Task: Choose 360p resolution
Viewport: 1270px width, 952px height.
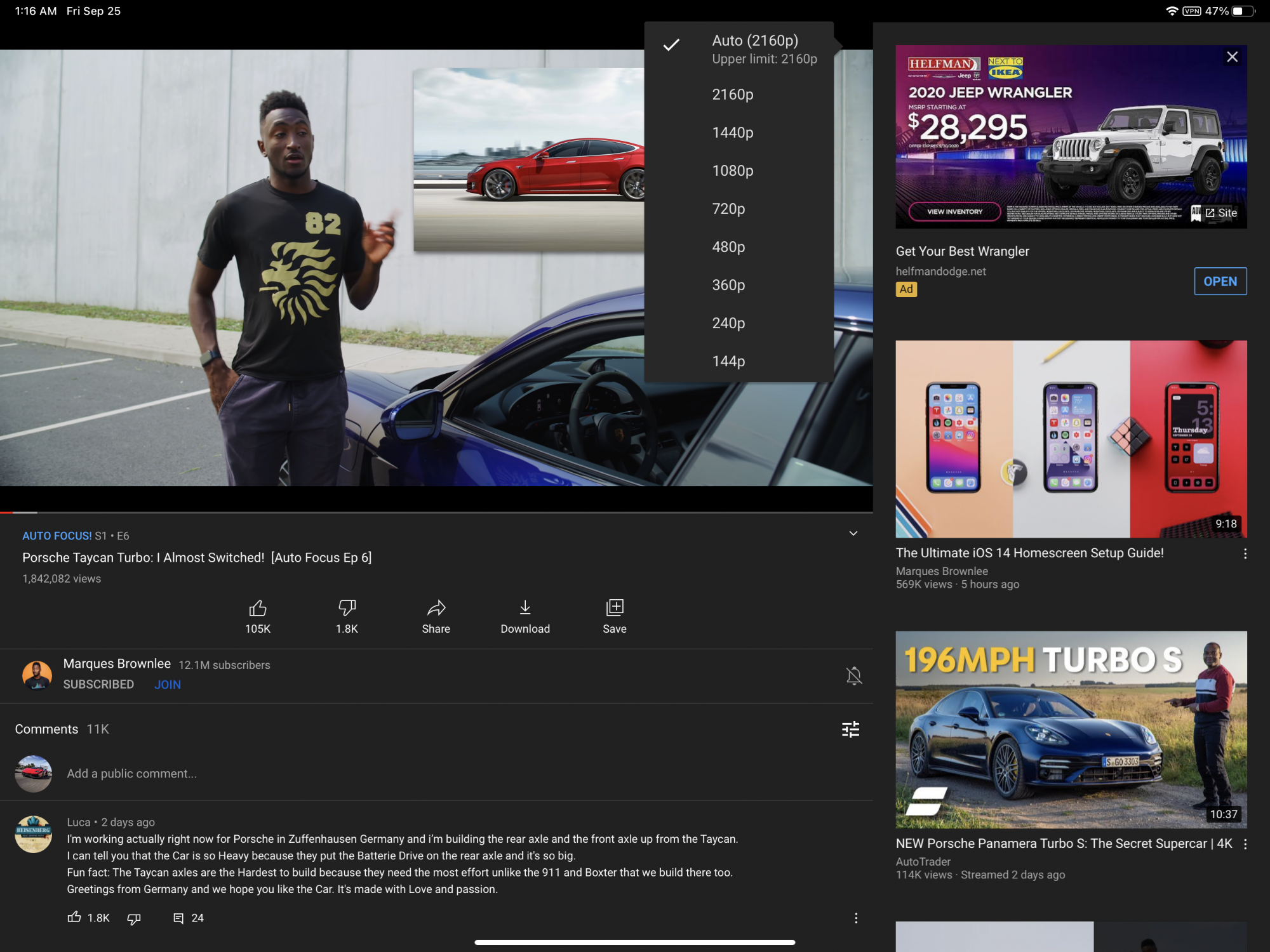Action: [x=739, y=285]
